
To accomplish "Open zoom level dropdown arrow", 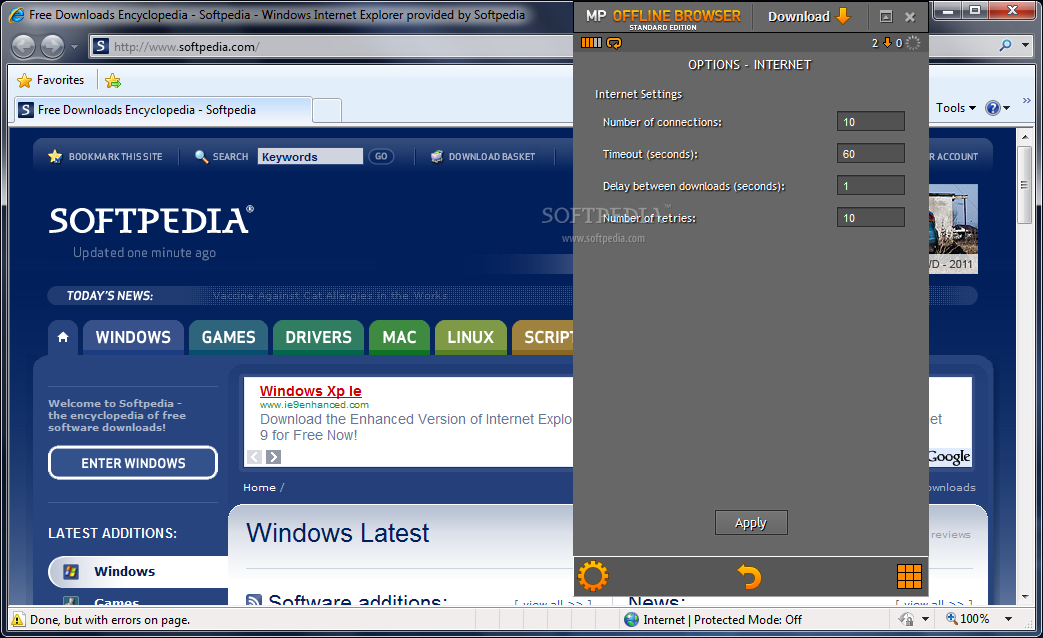I will pyautogui.click(x=1008, y=619).
